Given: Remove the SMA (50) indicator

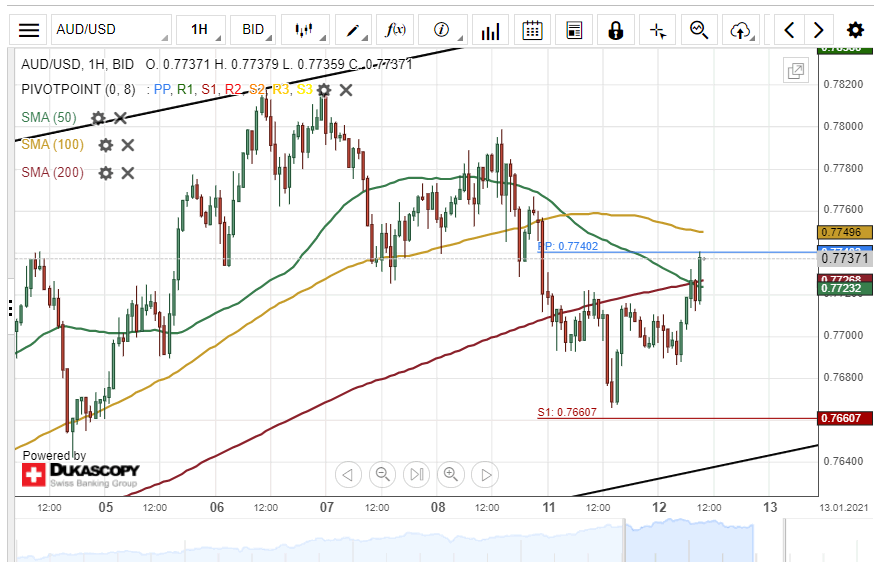Looking at the screenshot, I should (x=120, y=118).
